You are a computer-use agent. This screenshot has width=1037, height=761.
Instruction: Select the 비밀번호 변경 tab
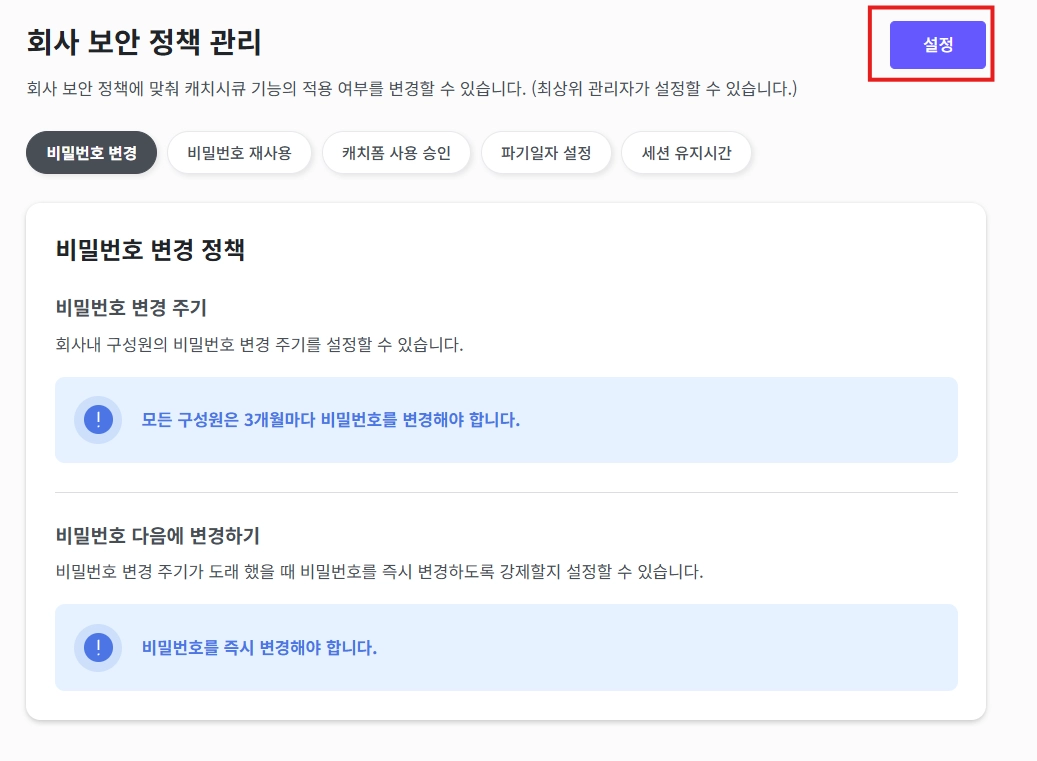coord(91,153)
